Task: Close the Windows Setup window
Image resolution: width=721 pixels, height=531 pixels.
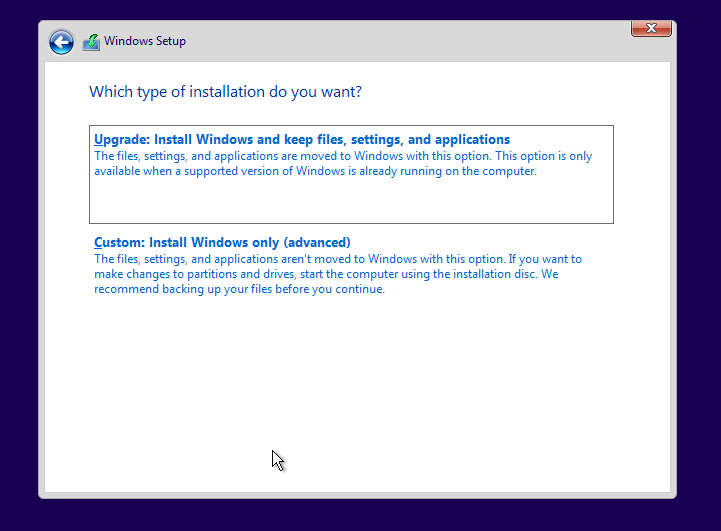Action: click(x=651, y=28)
